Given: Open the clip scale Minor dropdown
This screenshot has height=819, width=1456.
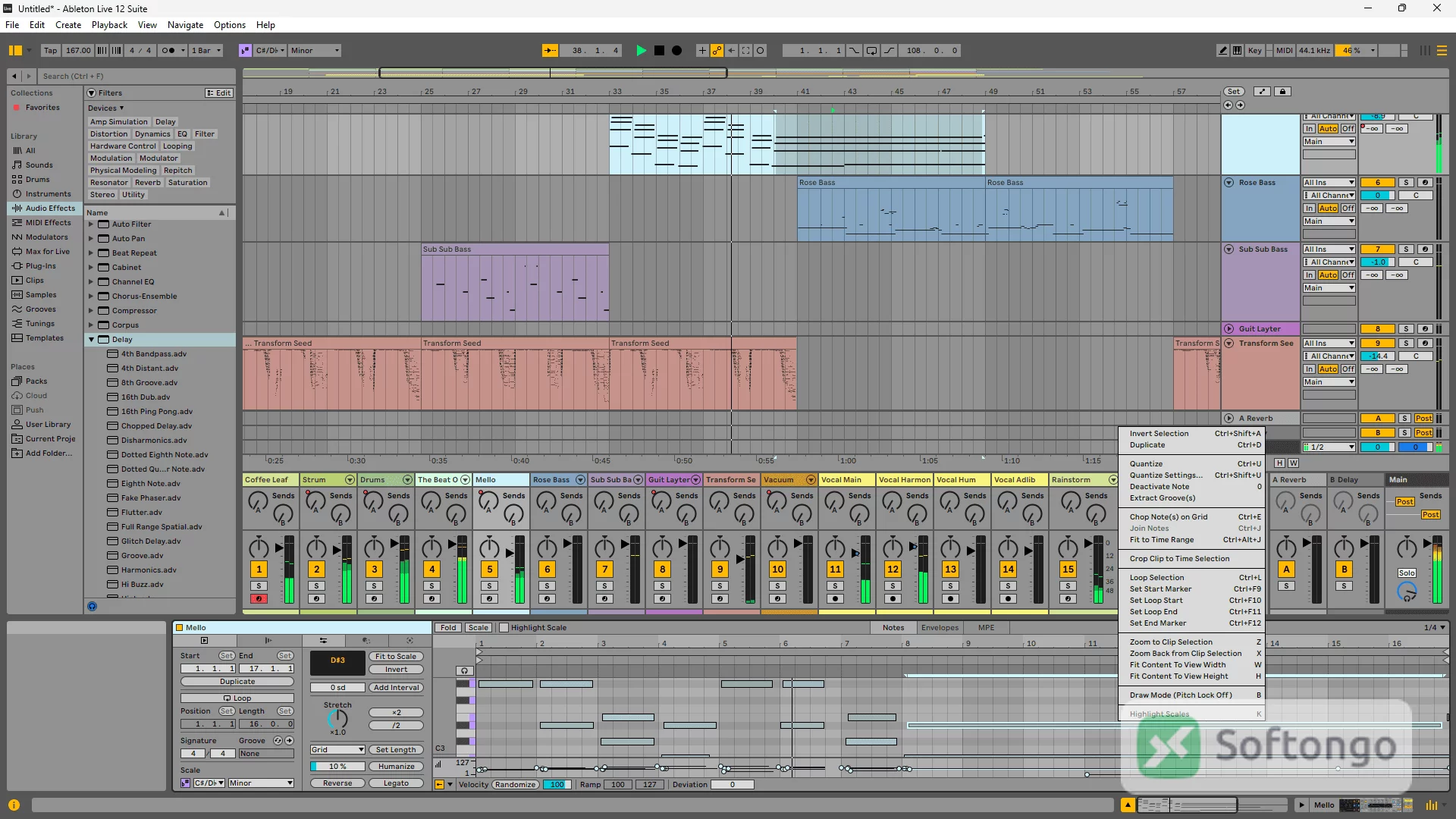Looking at the screenshot, I should pyautogui.click(x=260, y=783).
